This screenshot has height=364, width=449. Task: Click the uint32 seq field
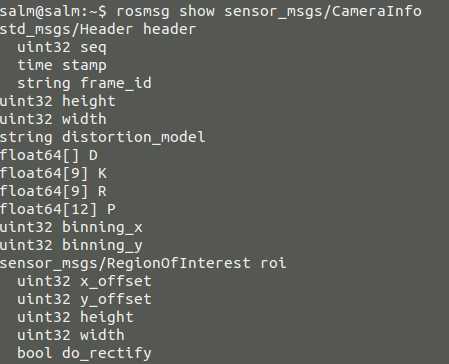62,48
